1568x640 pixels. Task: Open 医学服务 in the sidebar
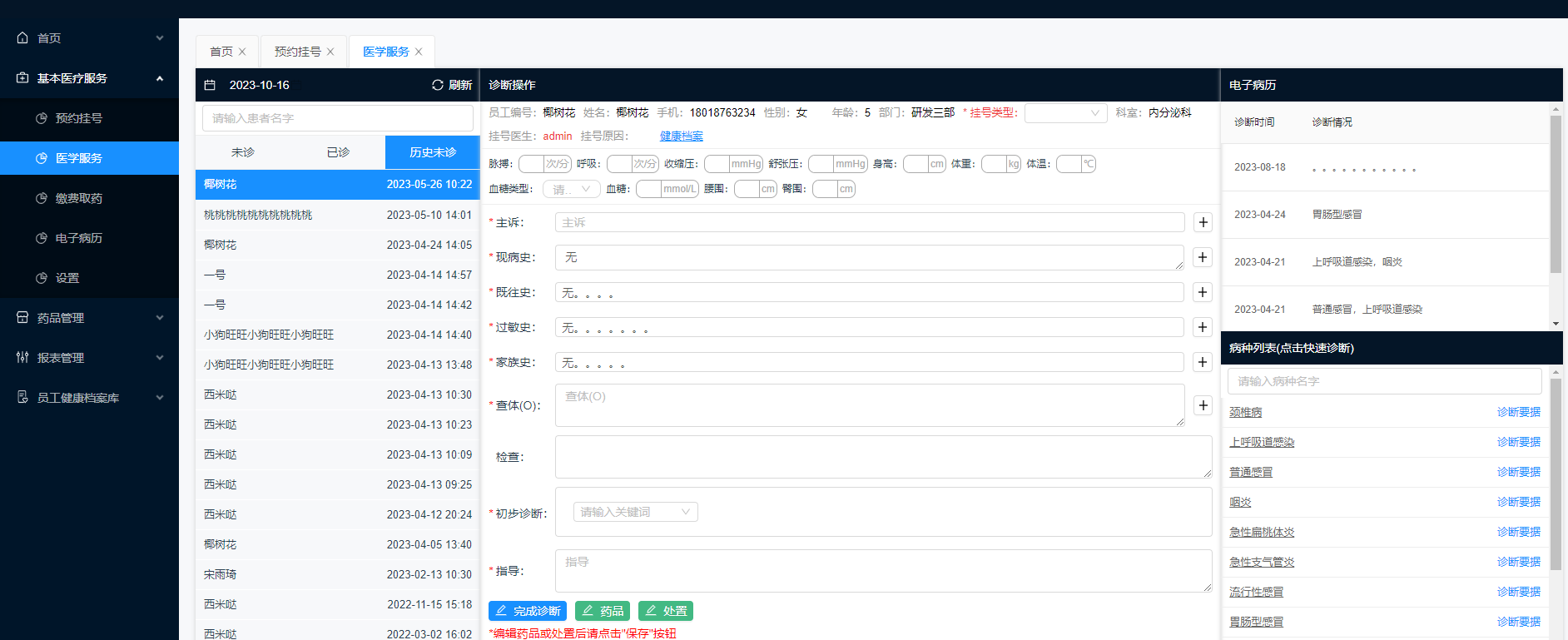tap(89, 158)
